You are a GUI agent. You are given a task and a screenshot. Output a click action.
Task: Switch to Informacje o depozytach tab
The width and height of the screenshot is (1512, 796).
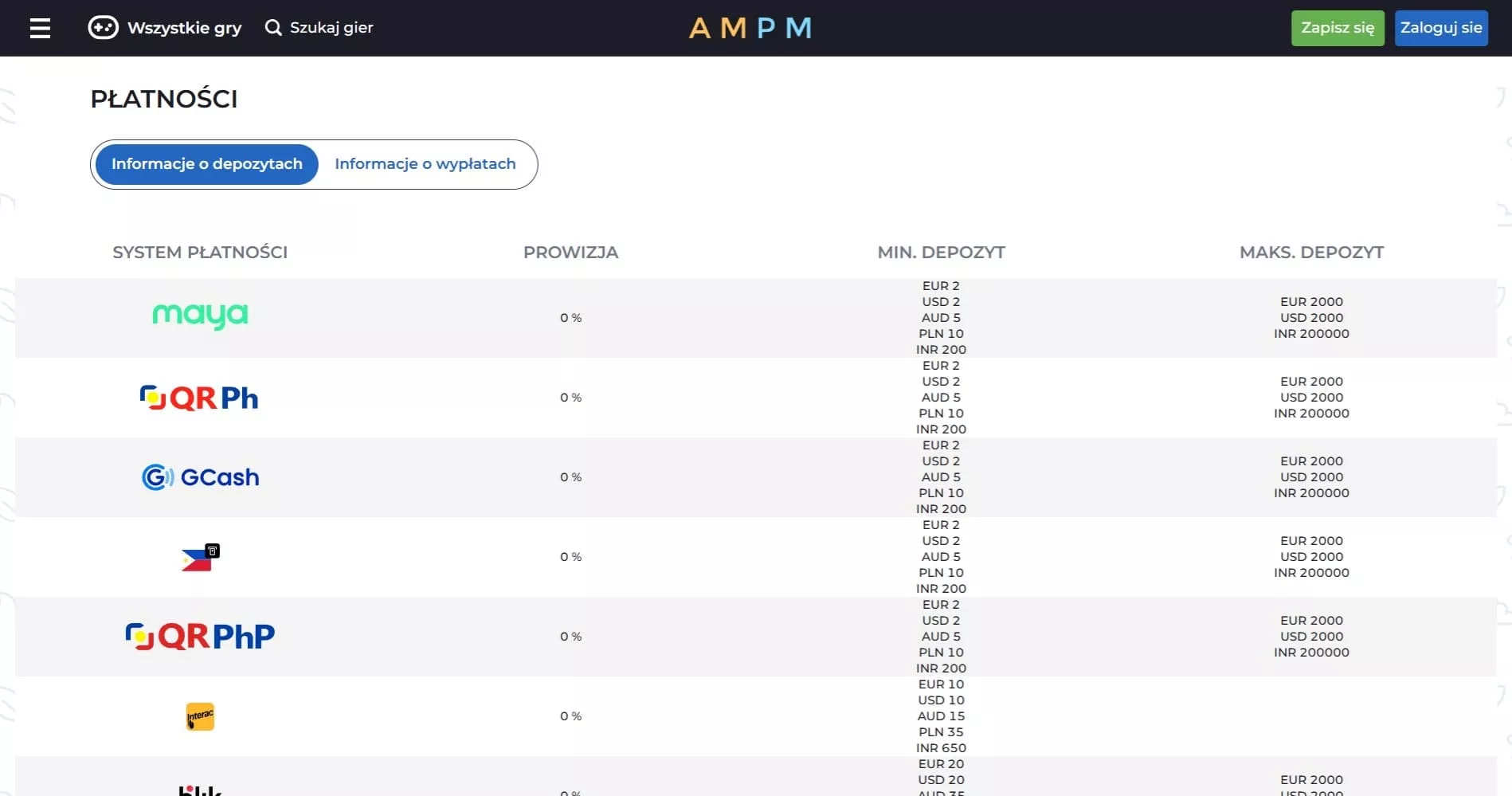(x=207, y=164)
